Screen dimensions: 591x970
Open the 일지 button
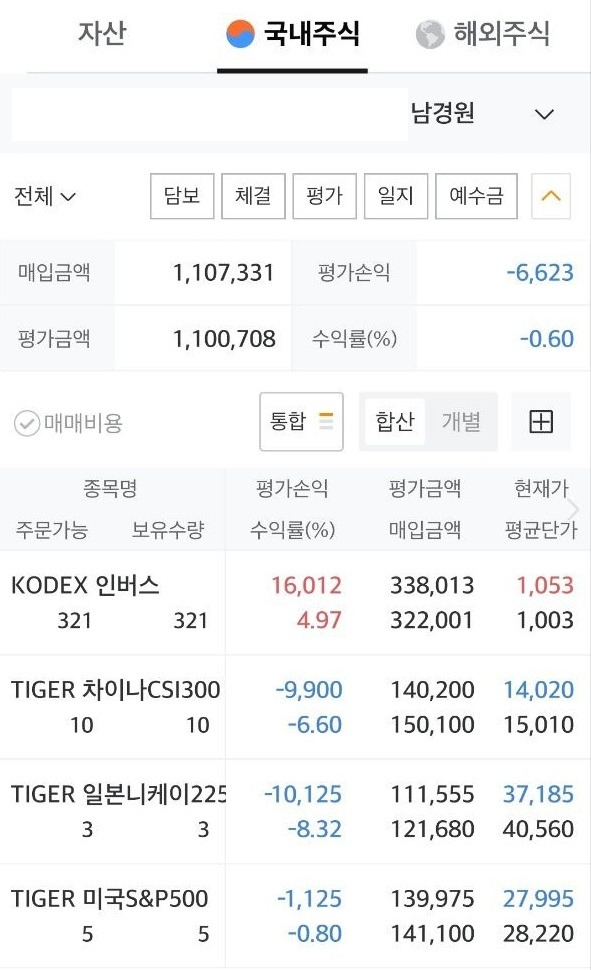point(395,196)
